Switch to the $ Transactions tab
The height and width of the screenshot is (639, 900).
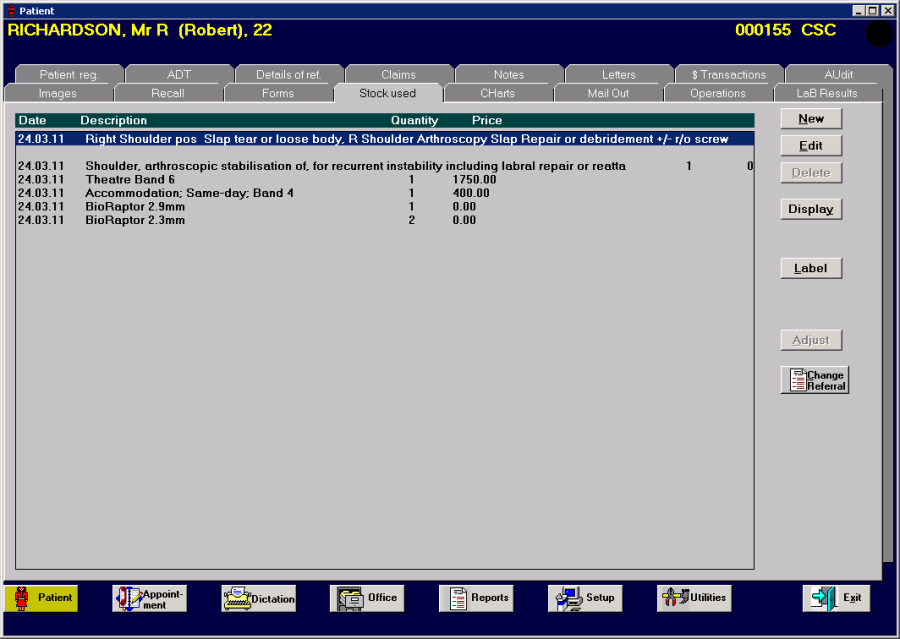click(728, 75)
